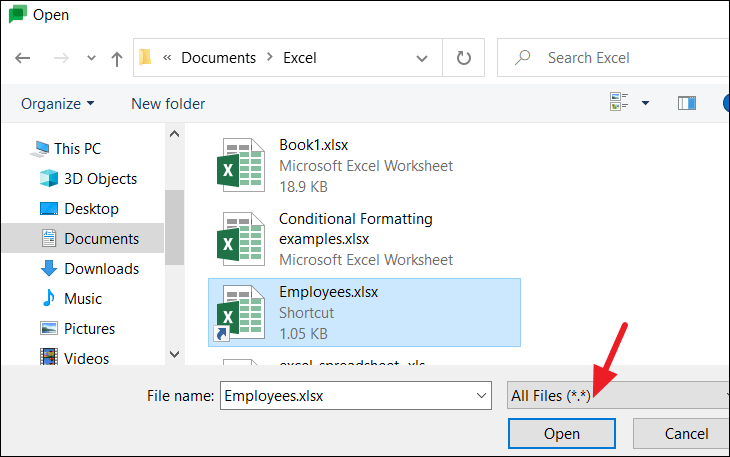730x457 pixels.
Task: Select the Book1.xlsx file name
Action: pyautogui.click(x=313, y=145)
